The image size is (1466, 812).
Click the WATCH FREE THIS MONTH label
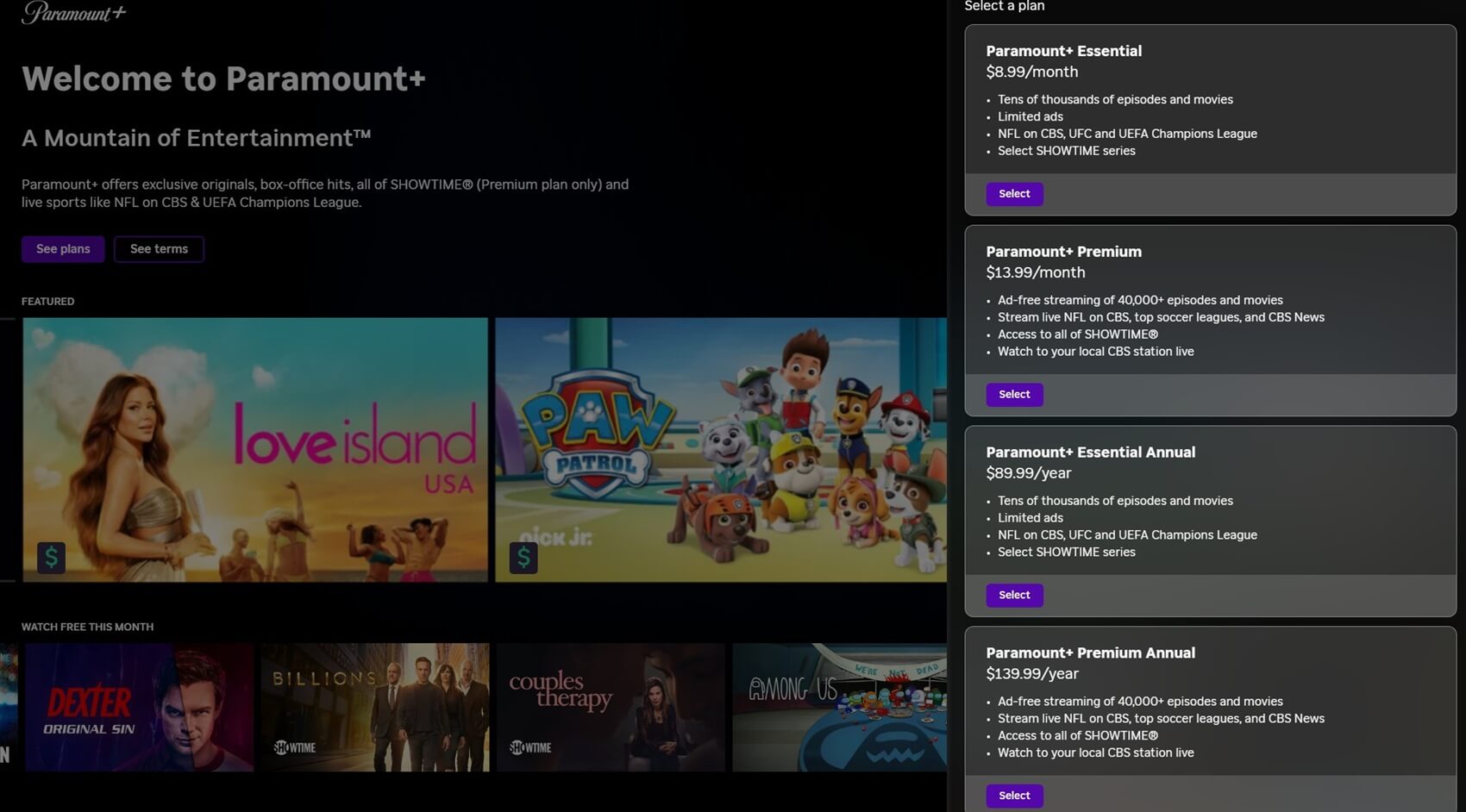pos(88,627)
